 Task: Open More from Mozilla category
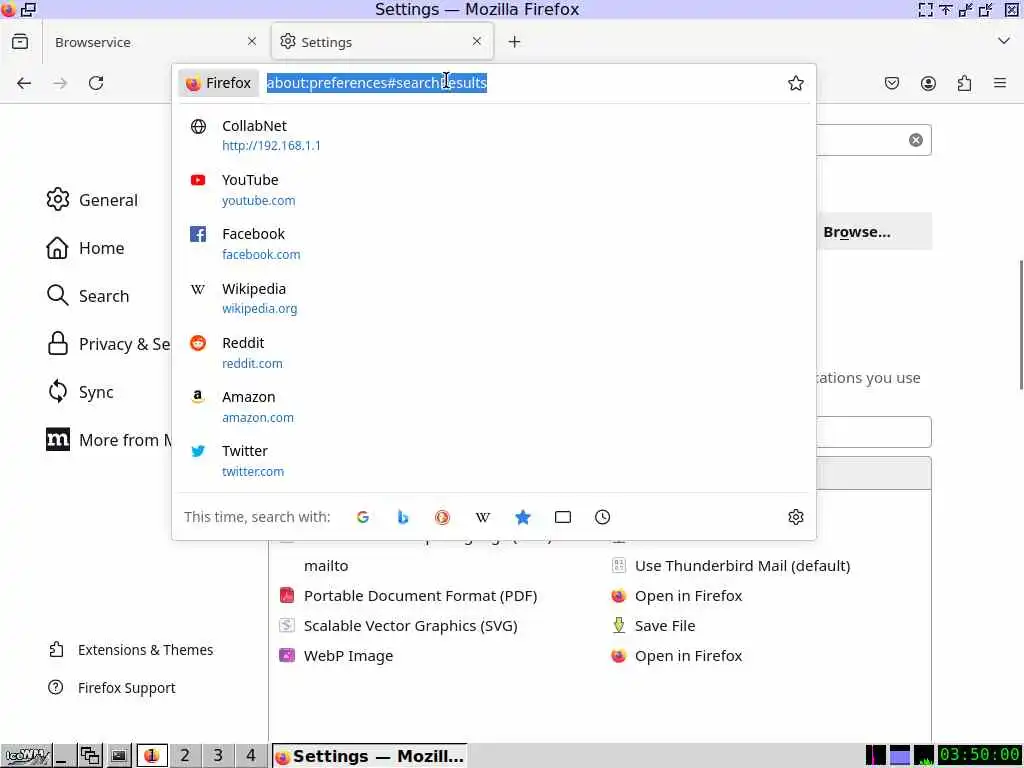tap(108, 440)
